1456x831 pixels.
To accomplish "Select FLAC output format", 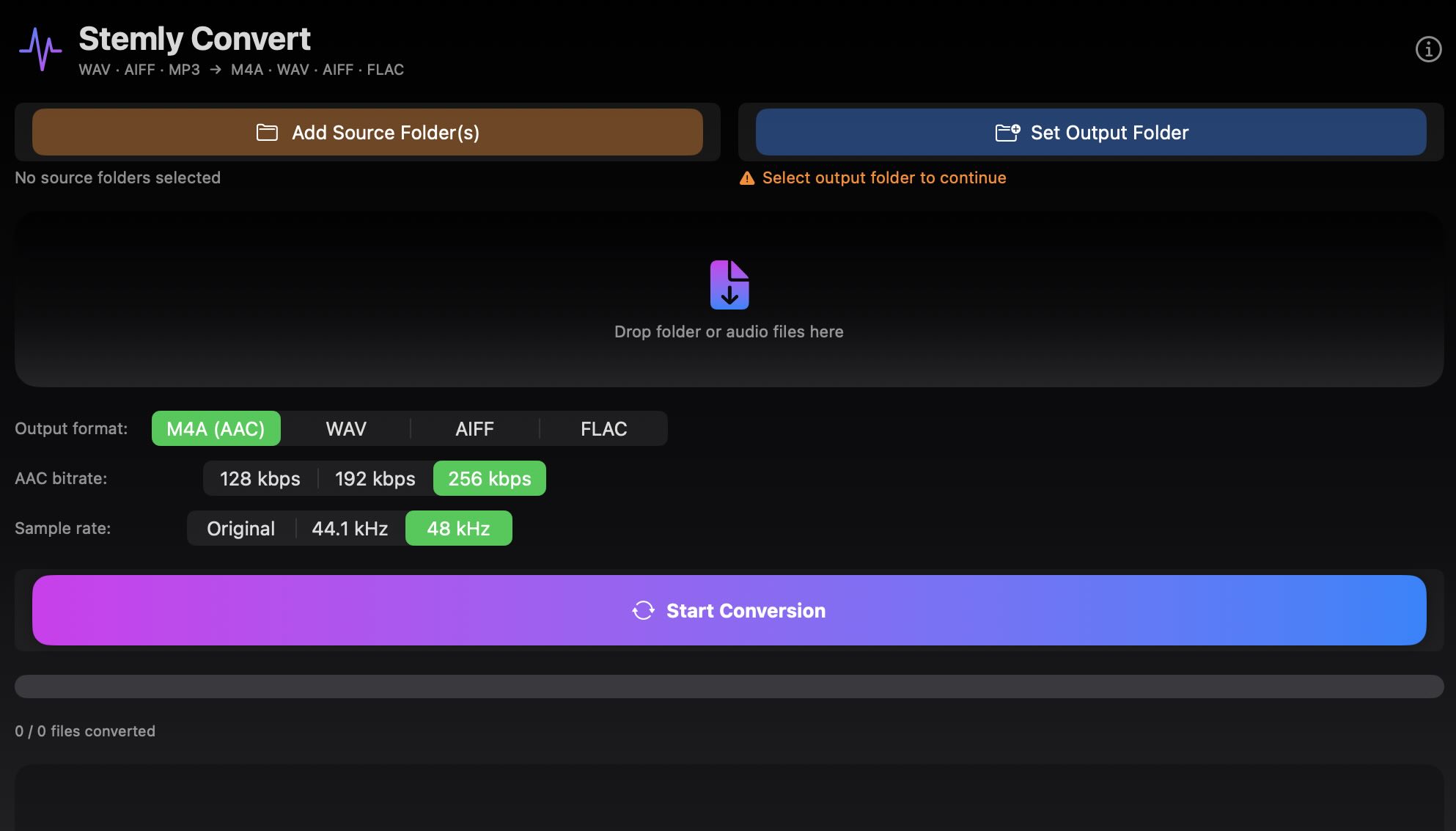I will [603, 428].
